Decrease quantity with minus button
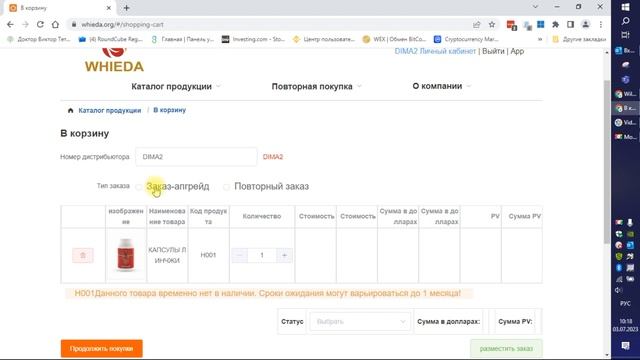The height and width of the screenshot is (360, 640). point(240,256)
